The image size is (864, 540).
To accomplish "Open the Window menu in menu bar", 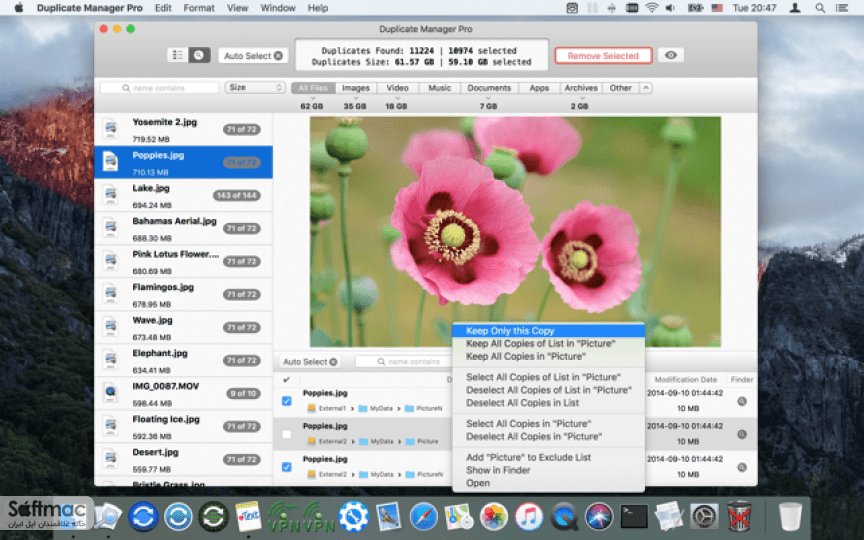I will 278,8.
